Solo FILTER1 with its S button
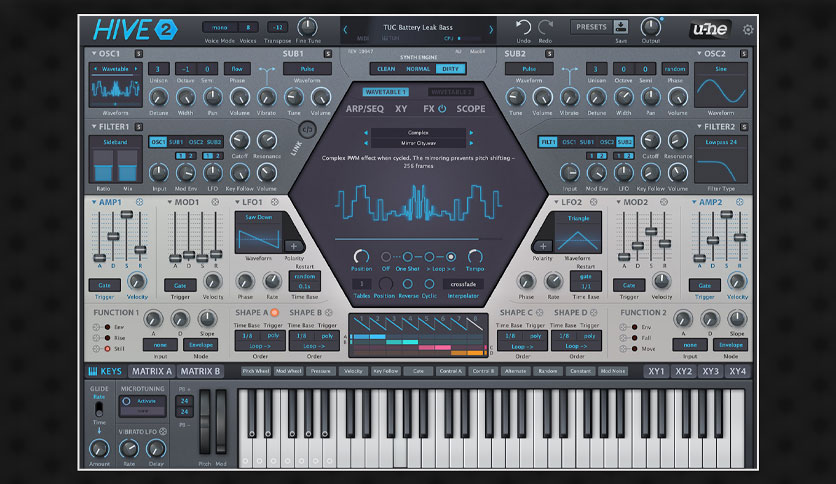836x484 pixels. 139,127
